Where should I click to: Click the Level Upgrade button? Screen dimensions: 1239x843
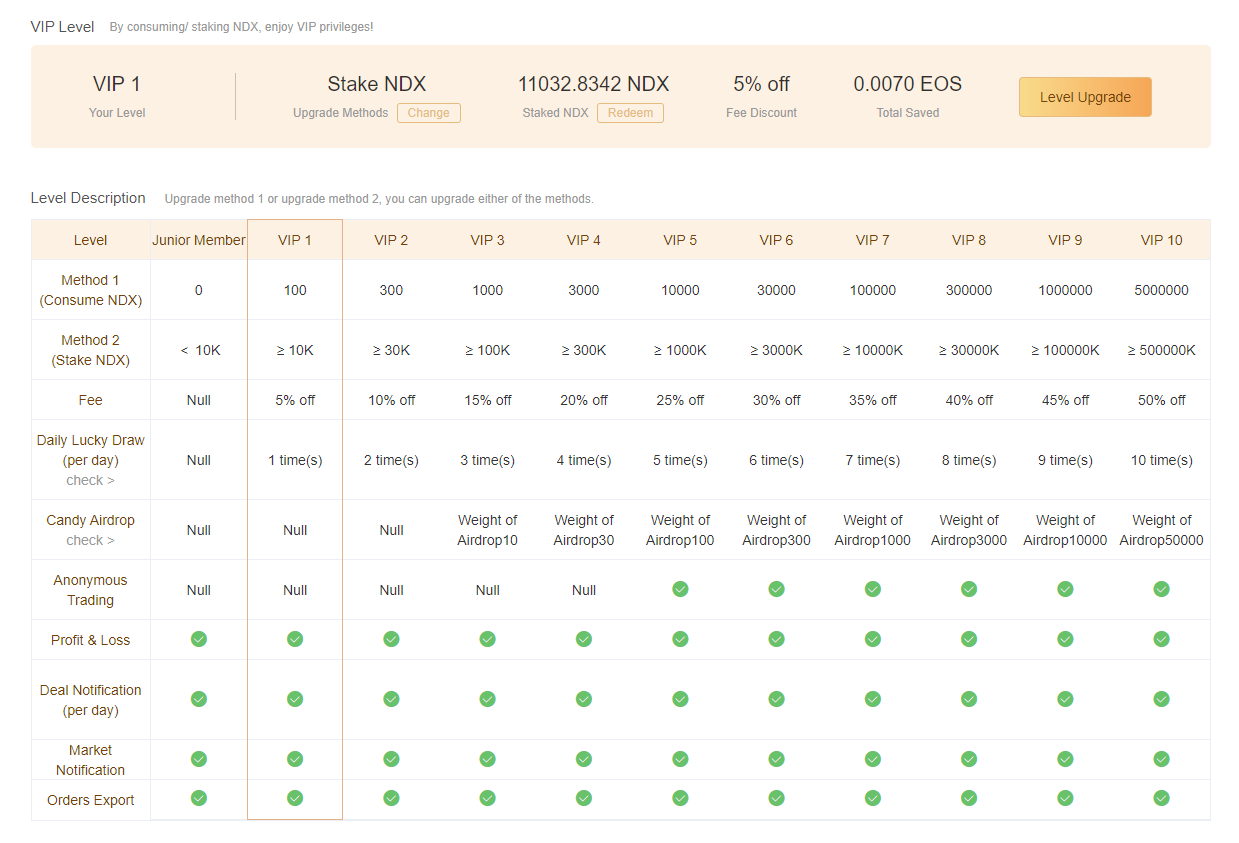1085,97
